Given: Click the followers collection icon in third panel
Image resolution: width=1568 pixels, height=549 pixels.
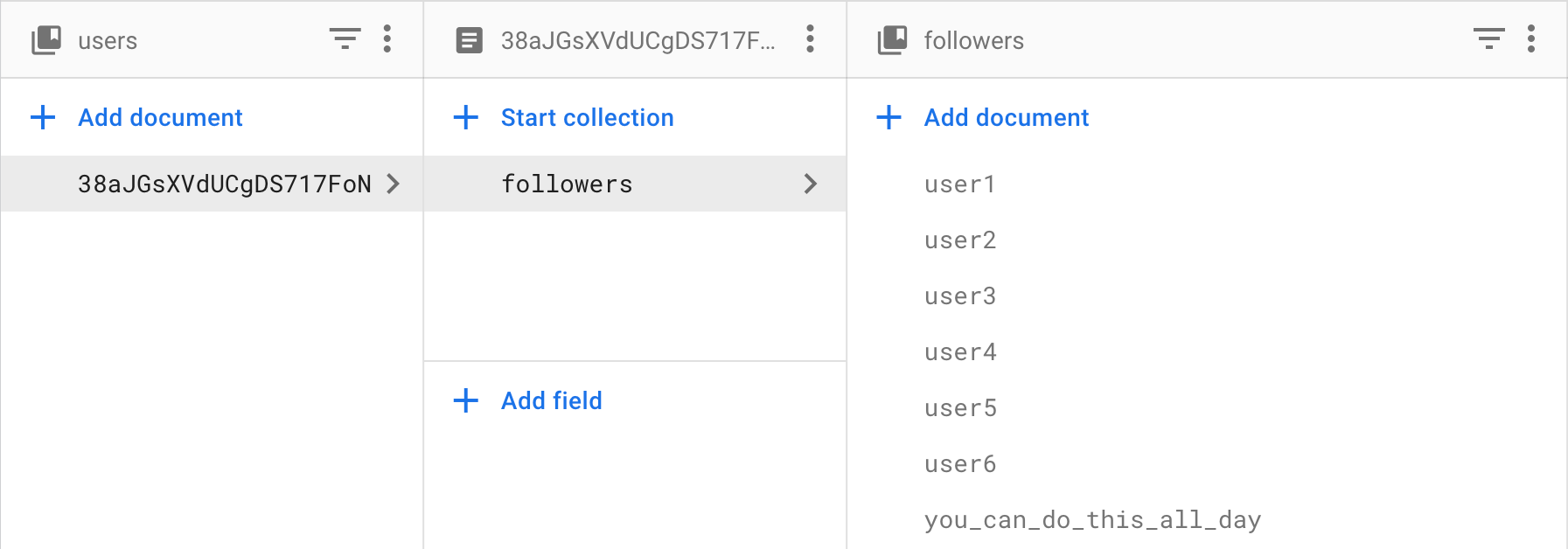Looking at the screenshot, I should coord(891,39).
